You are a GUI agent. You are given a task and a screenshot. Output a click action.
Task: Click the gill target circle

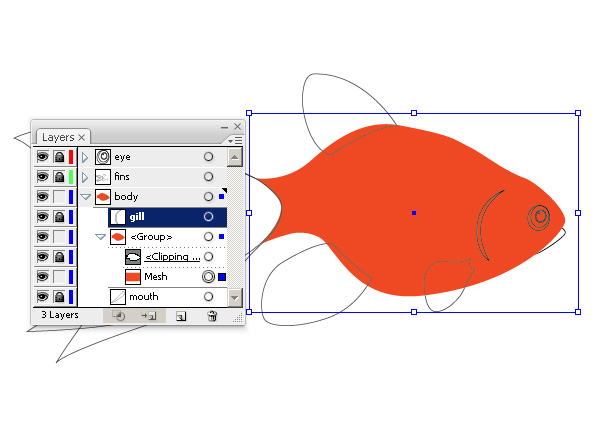(208, 217)
